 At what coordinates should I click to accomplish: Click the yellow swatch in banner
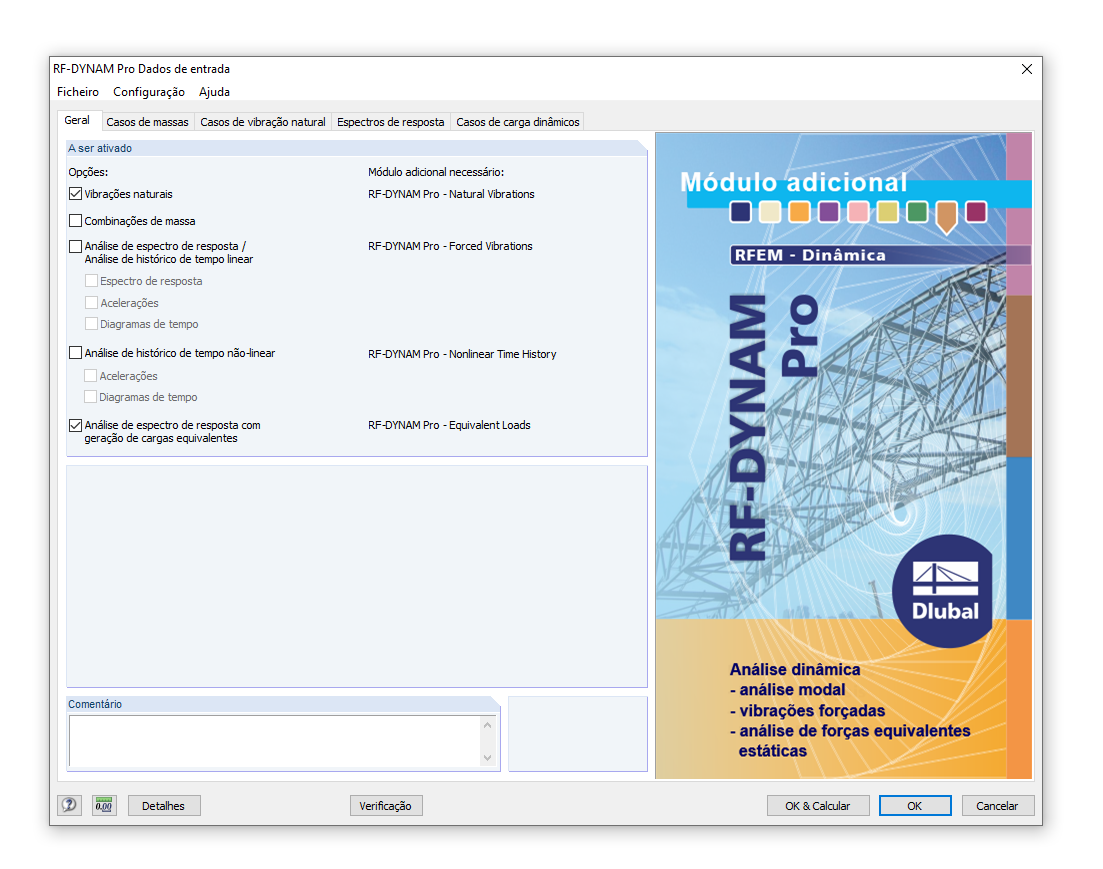[x=887, y=211]
